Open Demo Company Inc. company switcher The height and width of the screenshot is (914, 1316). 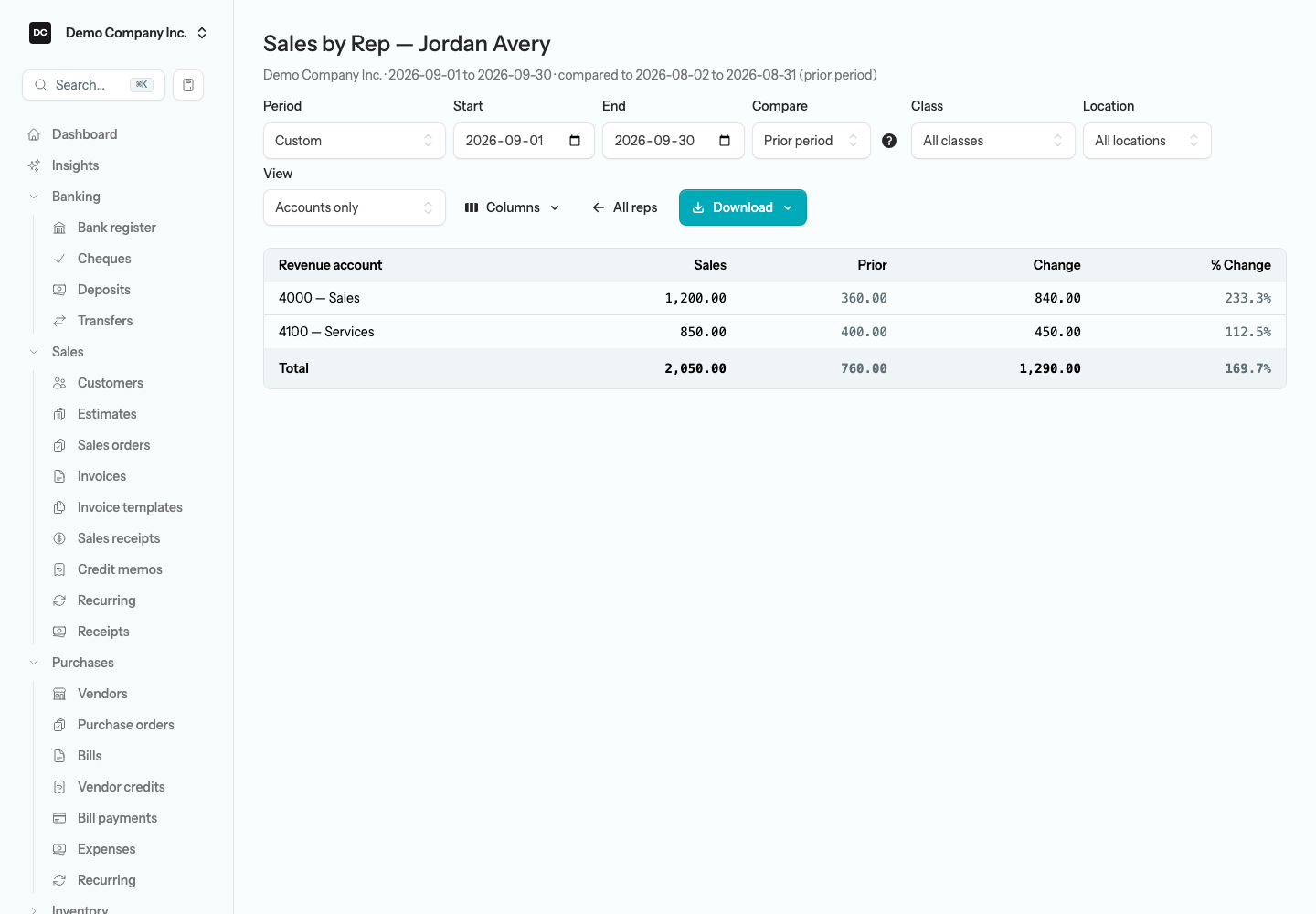click(x=119, y=33)
